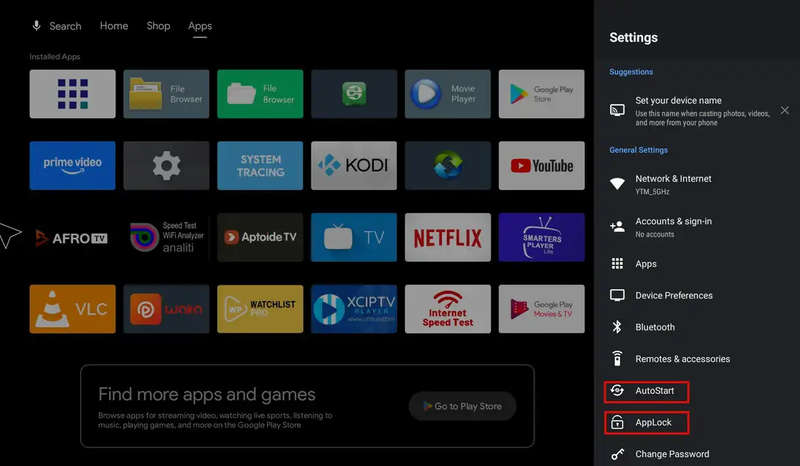
Task: Open the VLC media player app
Action: tap(72, 309)
